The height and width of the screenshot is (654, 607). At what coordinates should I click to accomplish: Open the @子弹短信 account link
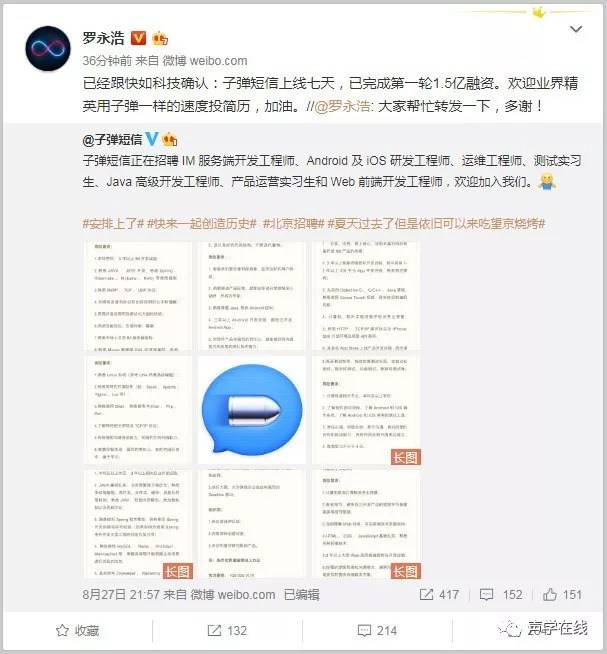tap(113, 139)
